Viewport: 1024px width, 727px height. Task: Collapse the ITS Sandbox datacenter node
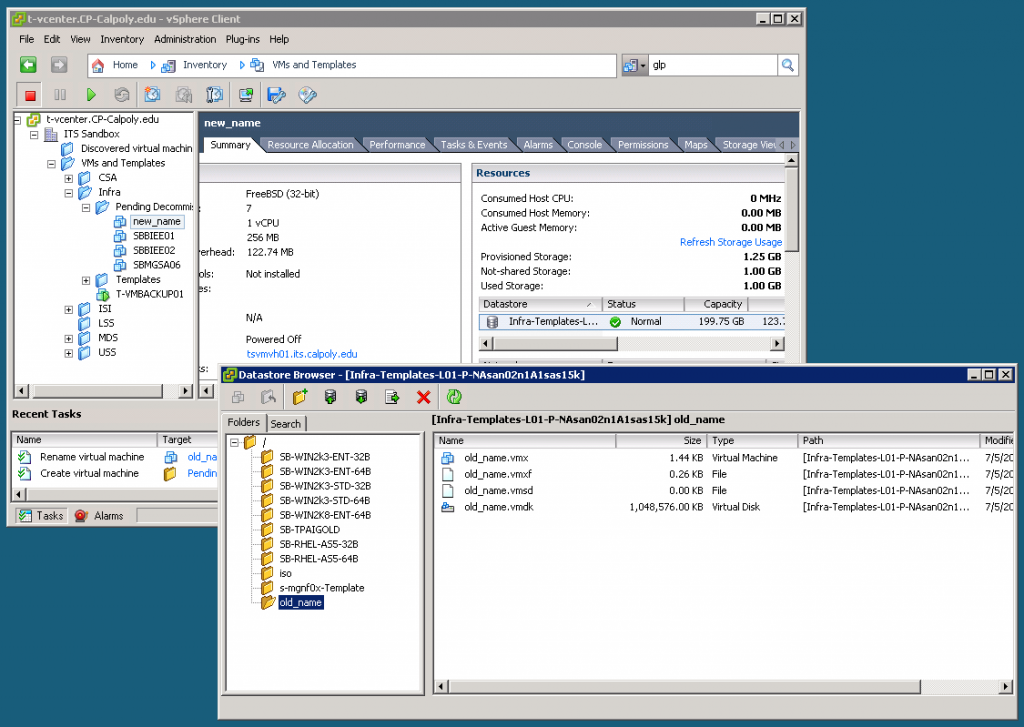click(34, 135)
